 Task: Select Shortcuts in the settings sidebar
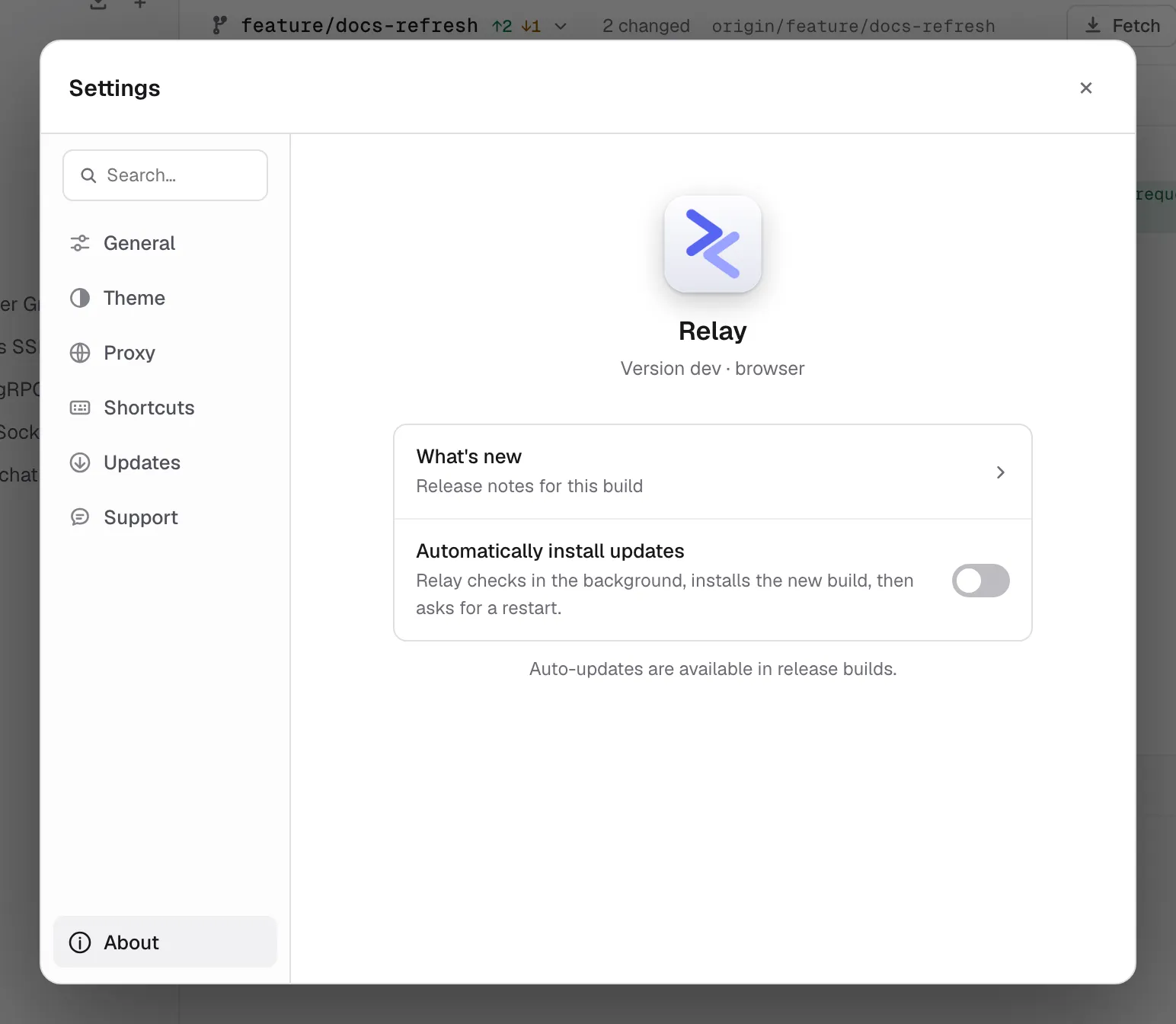click(165, 408)
